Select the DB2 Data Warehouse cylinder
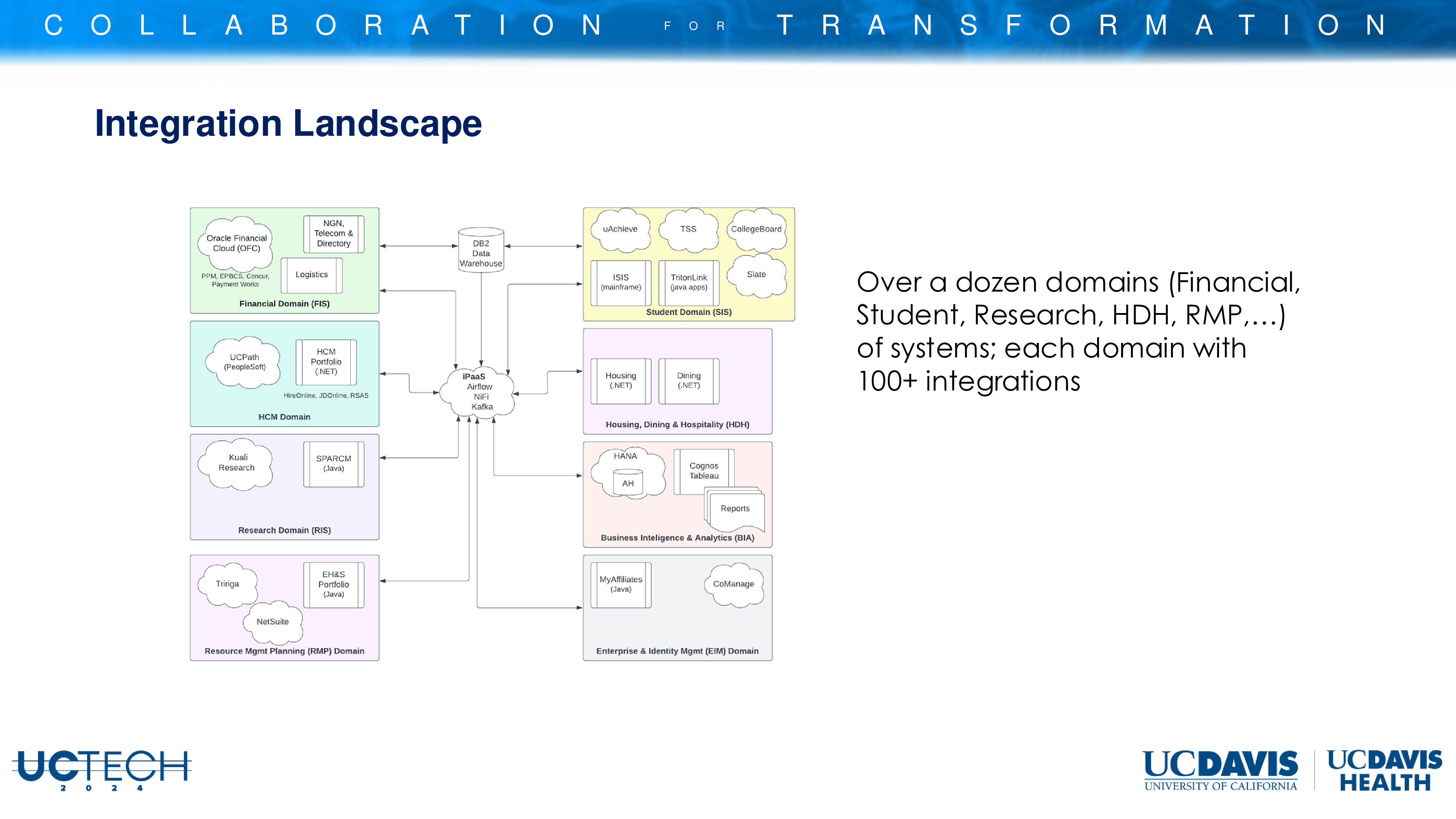Screen dimensions: 1456x819 tap(481, 250)
